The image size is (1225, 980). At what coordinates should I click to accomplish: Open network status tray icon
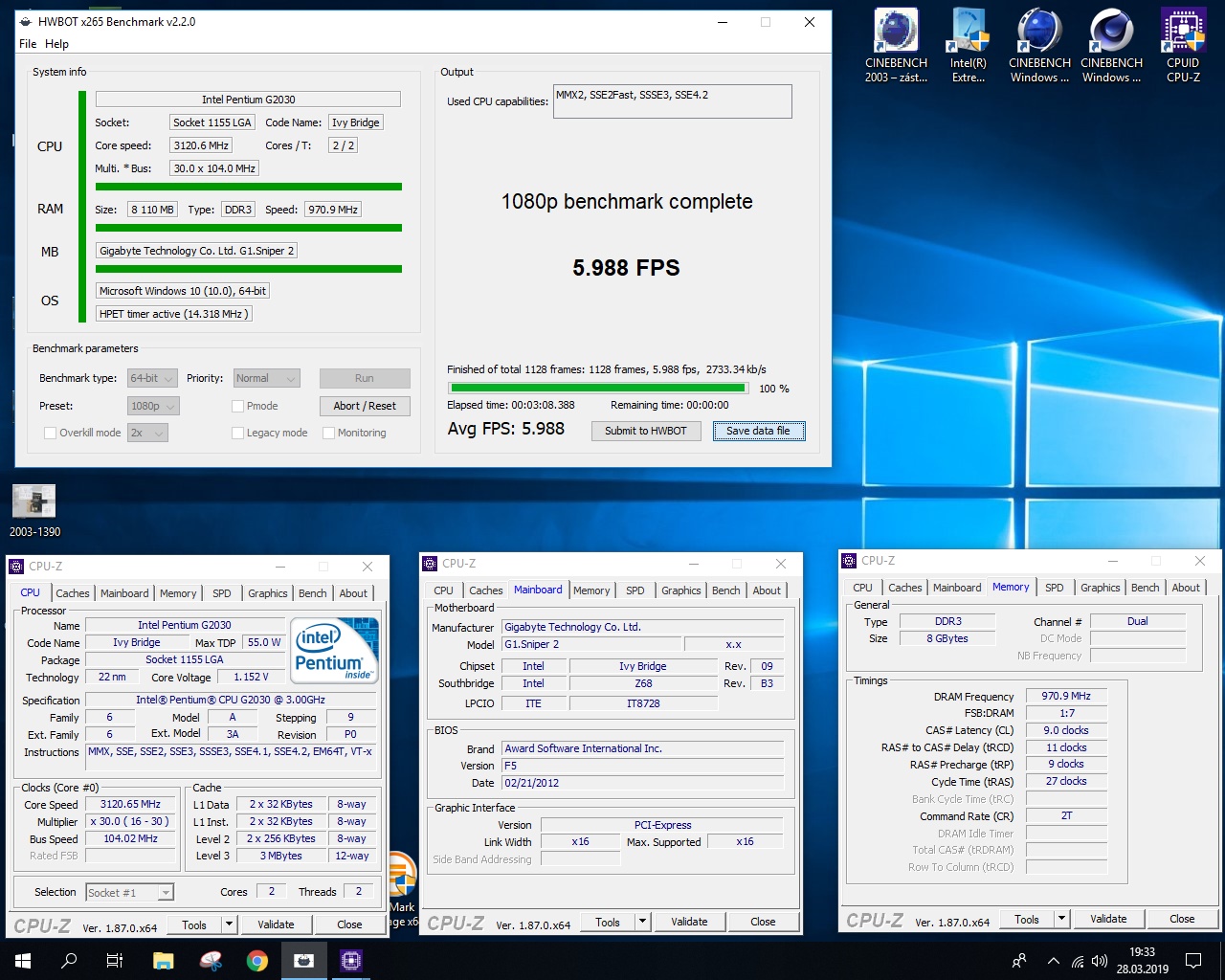point(1078,961)
